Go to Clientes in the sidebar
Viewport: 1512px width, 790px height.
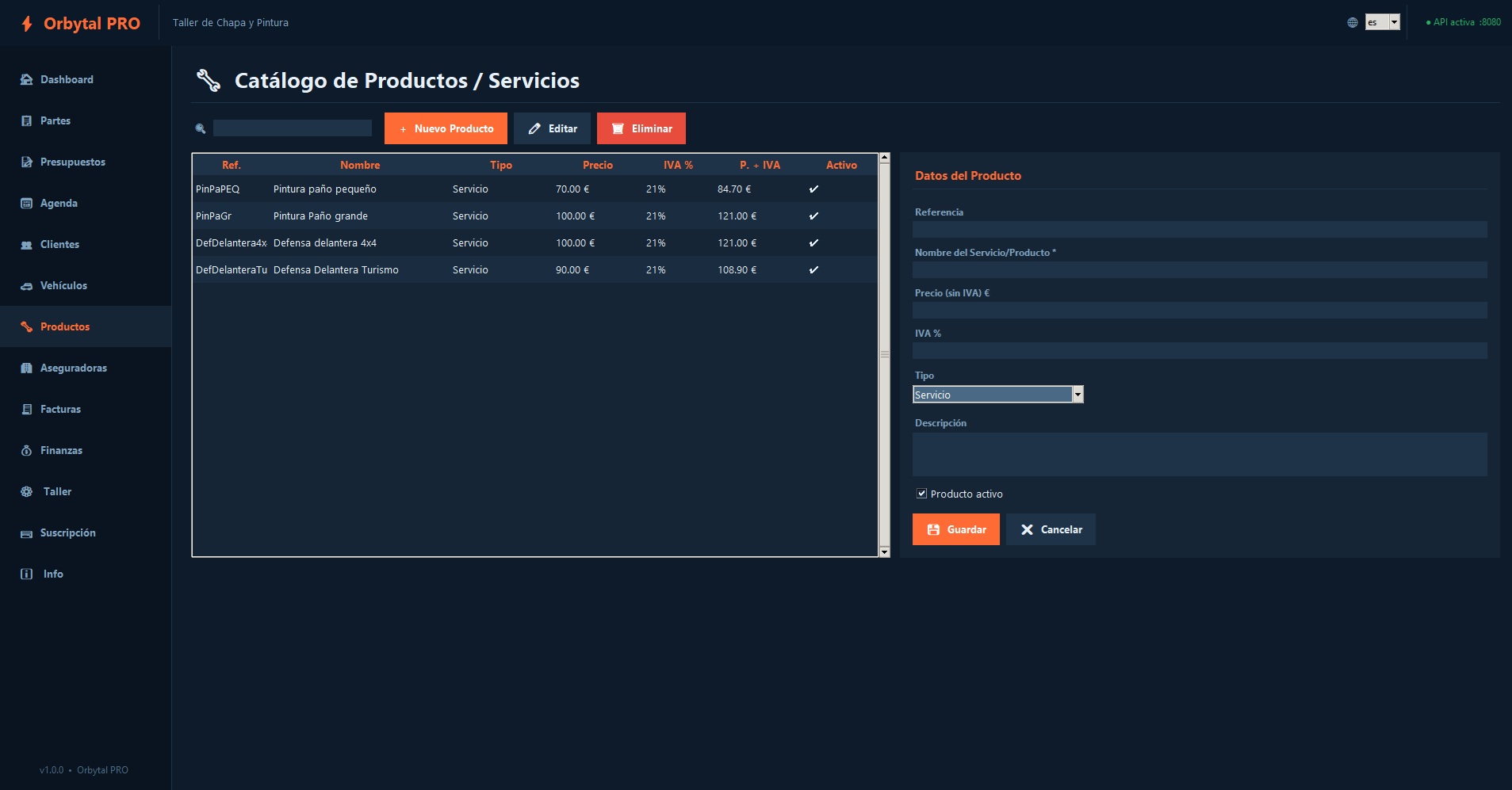pos(59,244)
